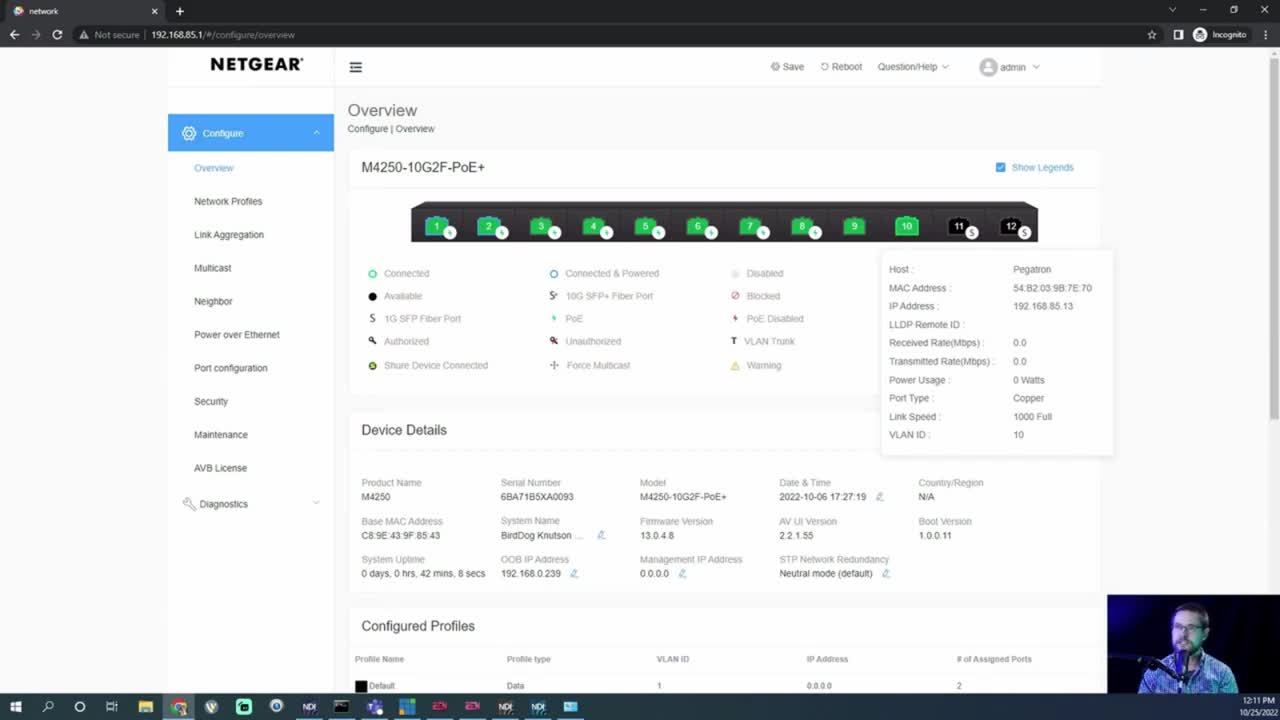Click Configure breadcrumb link
This screenshot has height=720, width=1280.
[x=367, y=129]
